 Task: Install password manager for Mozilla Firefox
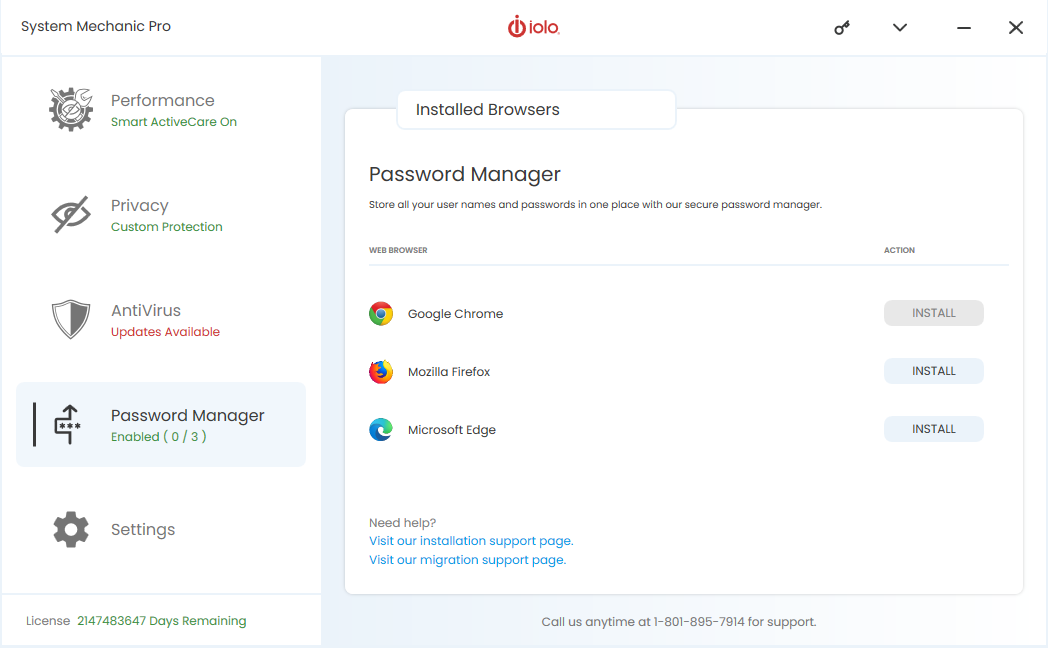coord(933,371)
